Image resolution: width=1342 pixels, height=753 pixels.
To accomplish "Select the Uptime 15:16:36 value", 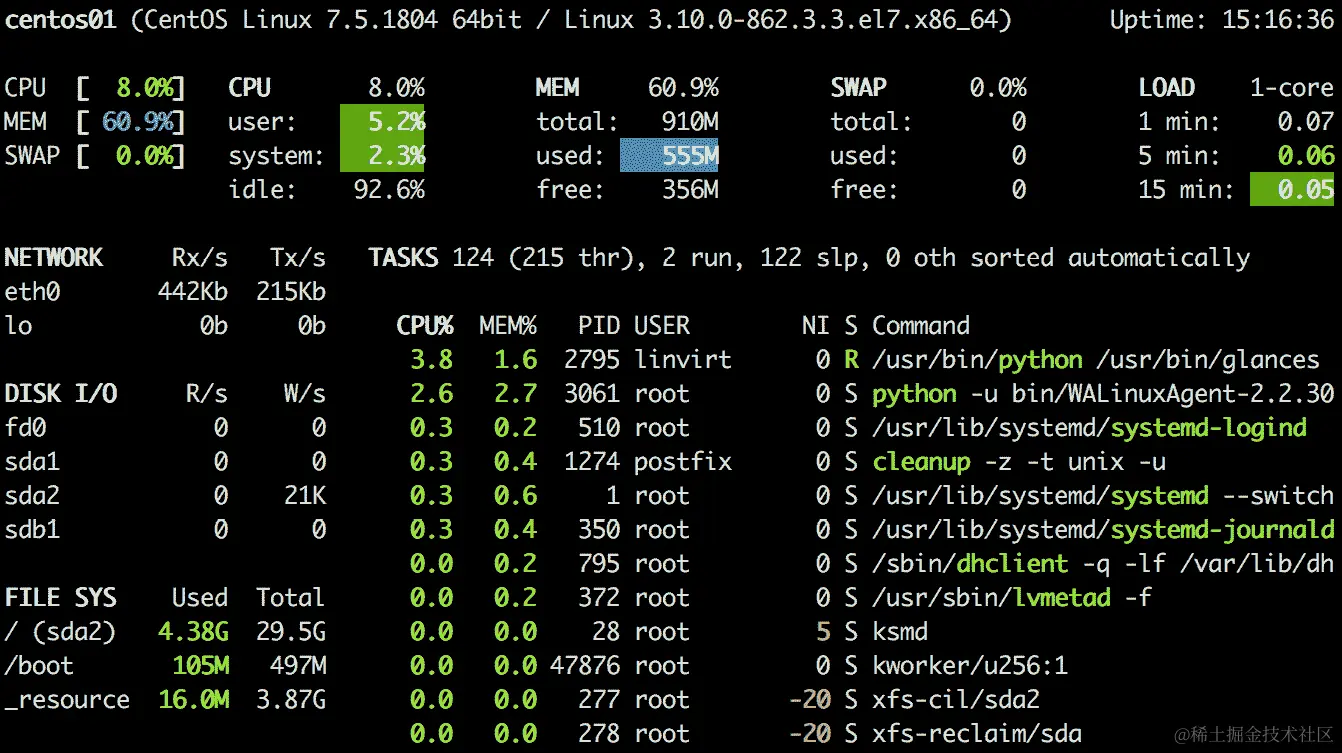I will [x=1278, y=20].
